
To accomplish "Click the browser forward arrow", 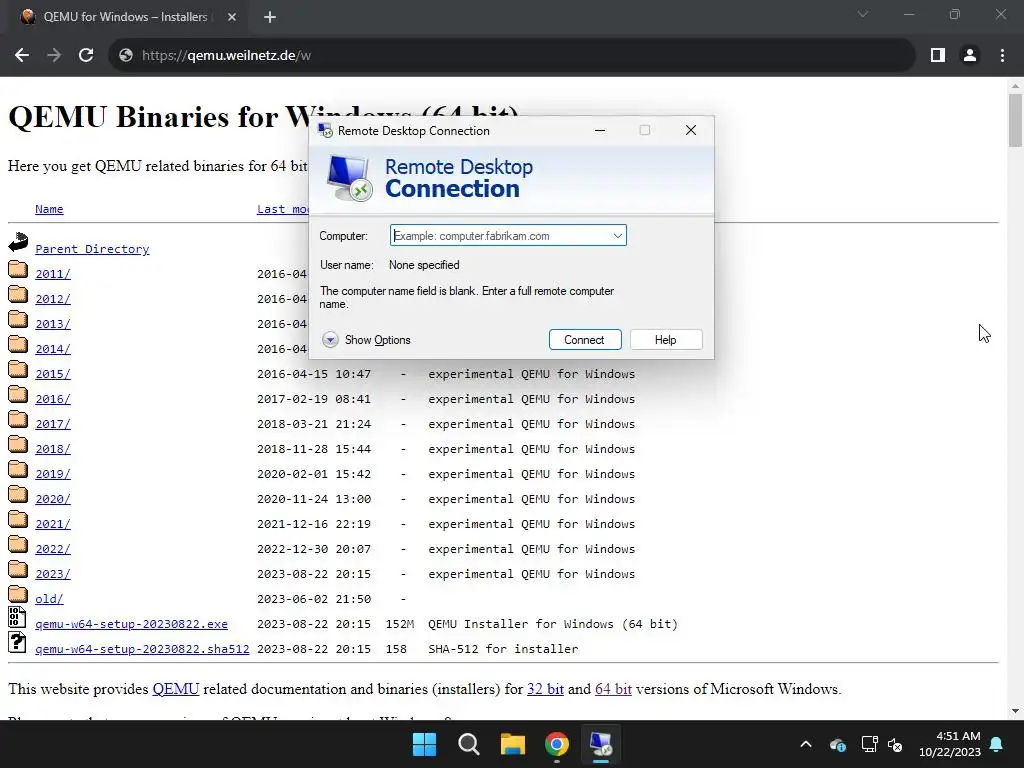I will (54, 56).
